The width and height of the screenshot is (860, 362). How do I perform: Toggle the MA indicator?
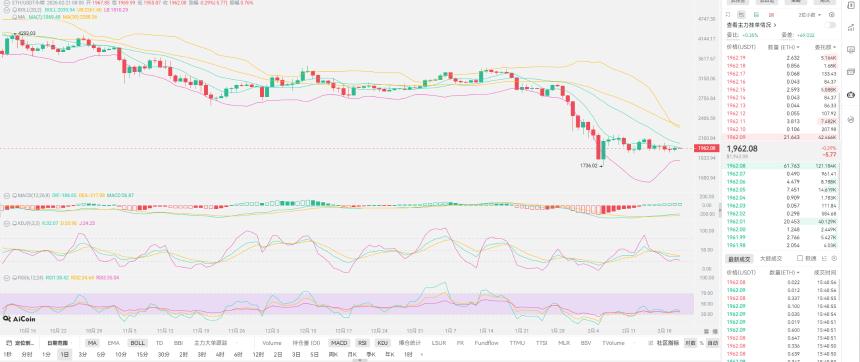coord(92,343)
